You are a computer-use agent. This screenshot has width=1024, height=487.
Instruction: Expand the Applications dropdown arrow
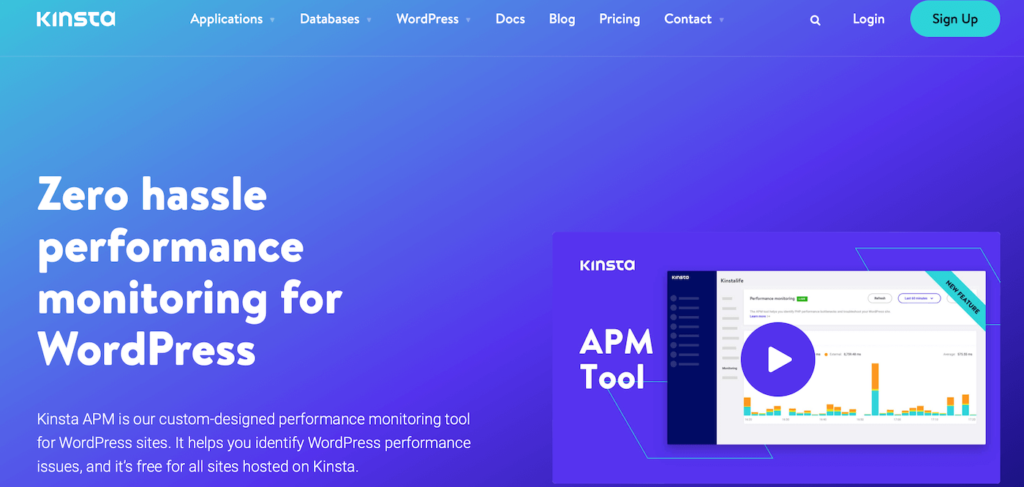click(273, 20)
